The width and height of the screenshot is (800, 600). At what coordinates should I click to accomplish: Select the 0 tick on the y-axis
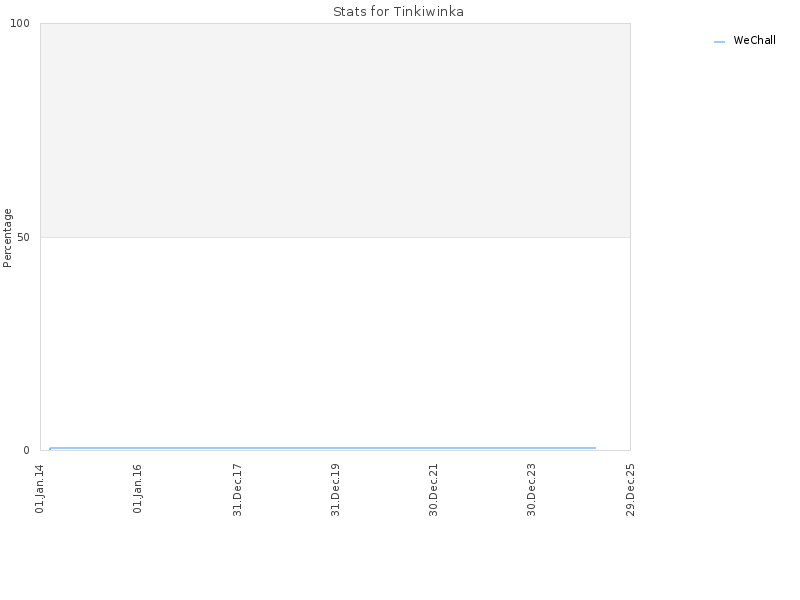point(27,450)
